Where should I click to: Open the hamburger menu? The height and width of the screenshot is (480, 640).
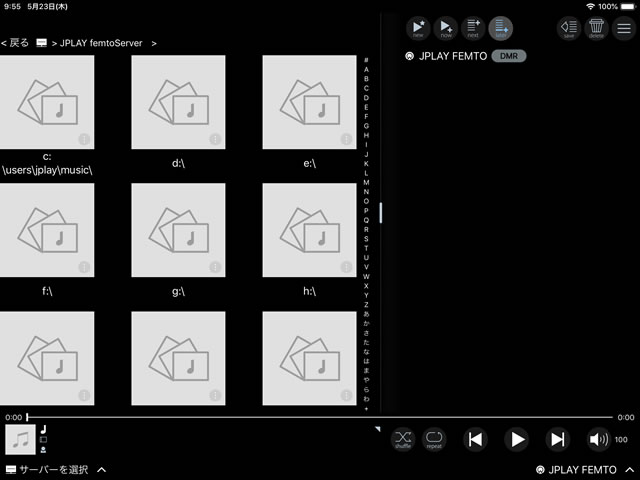[624, 28]
